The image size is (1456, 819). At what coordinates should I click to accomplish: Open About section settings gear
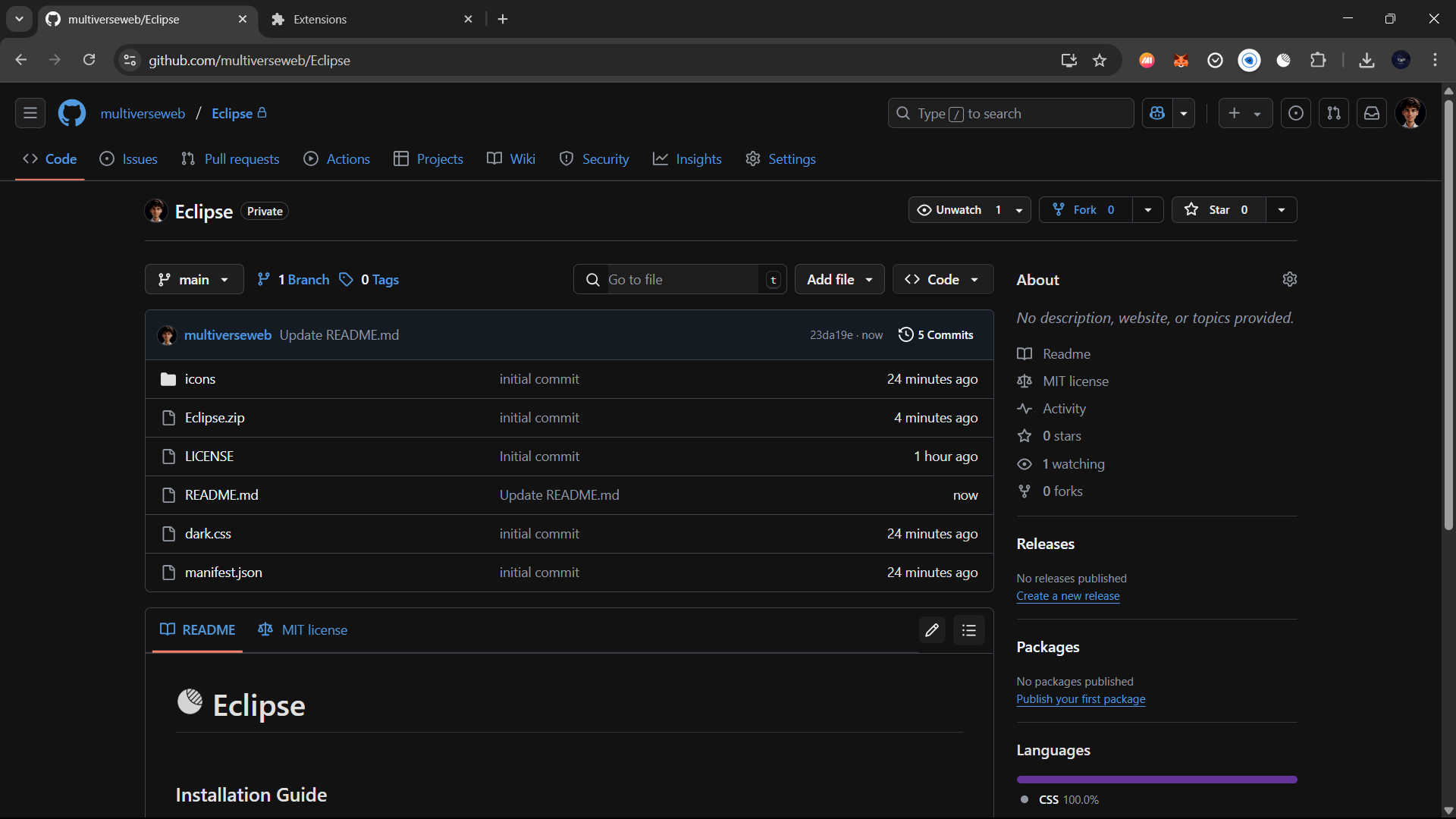click(x=1290, y=280)
